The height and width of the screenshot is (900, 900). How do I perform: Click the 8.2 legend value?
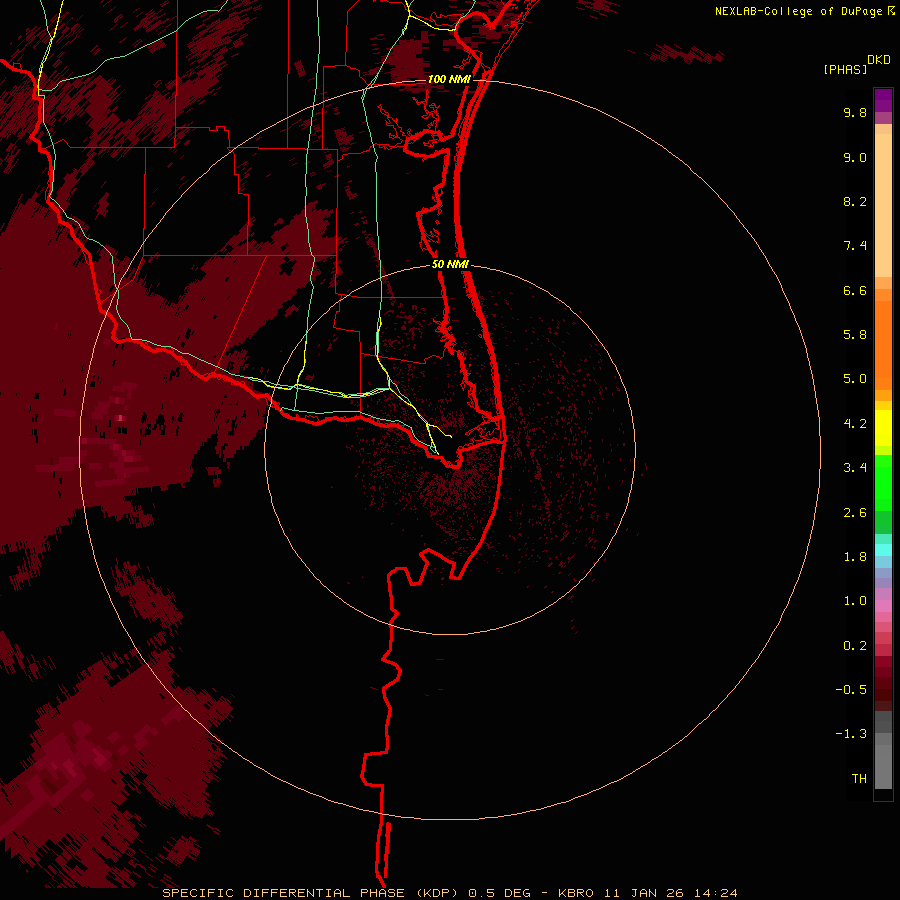(855, 201)
